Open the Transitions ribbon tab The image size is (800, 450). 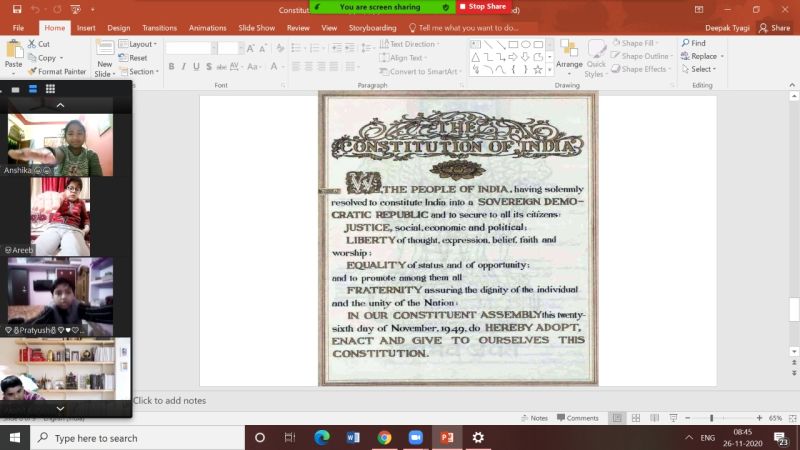click(x=159, y=28)
